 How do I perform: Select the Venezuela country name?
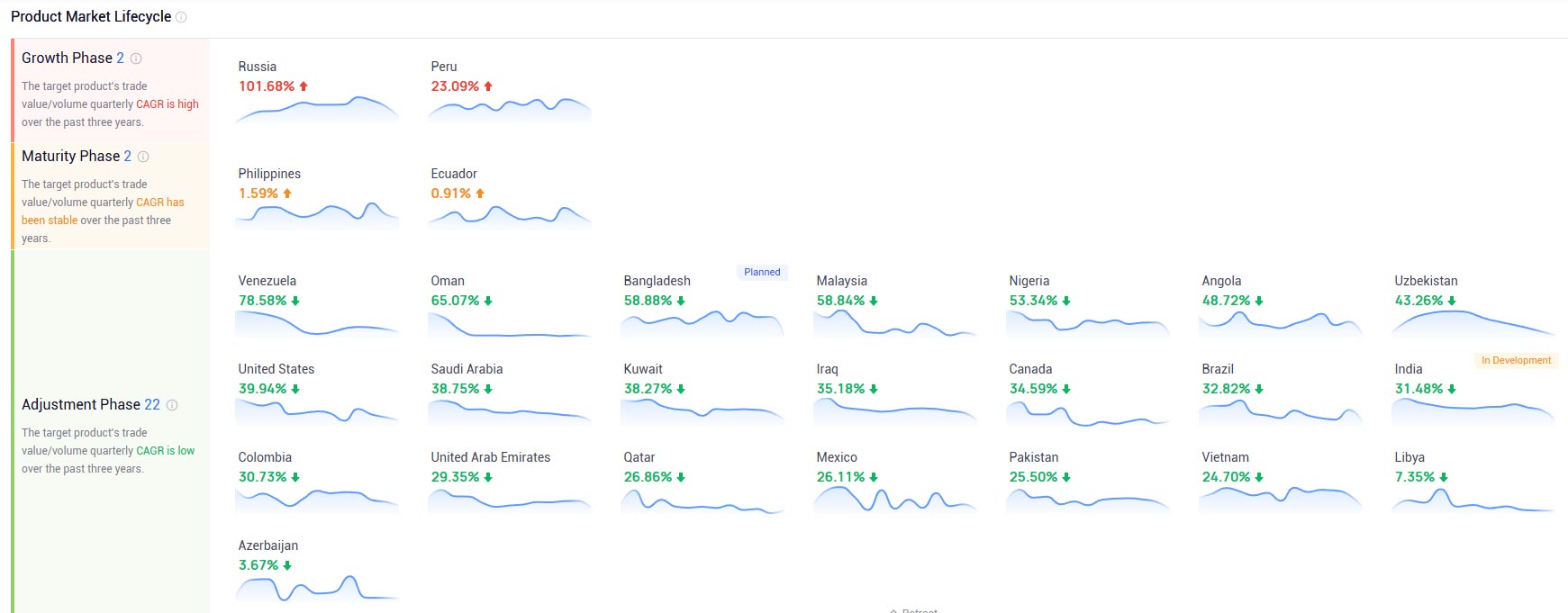(267, 281)
